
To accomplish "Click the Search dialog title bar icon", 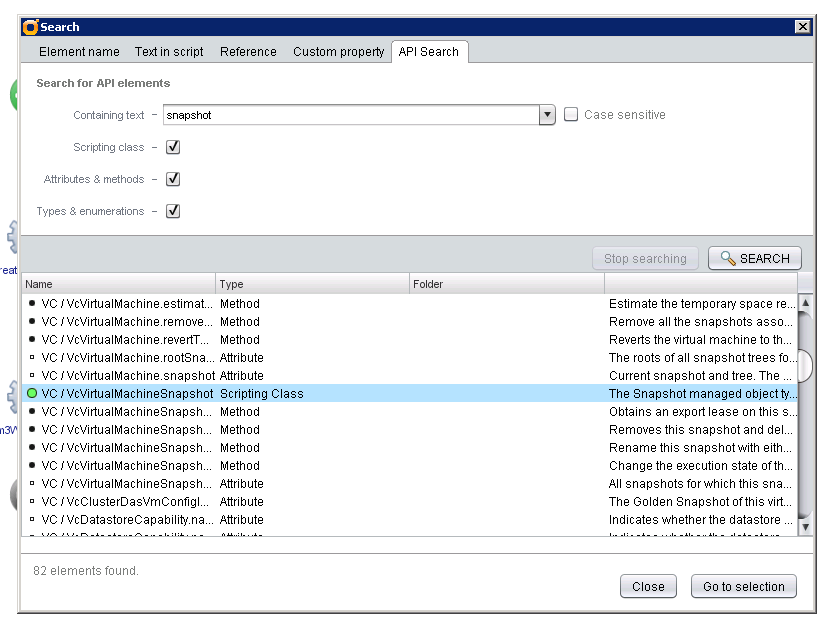I will (x=31, y=27).
